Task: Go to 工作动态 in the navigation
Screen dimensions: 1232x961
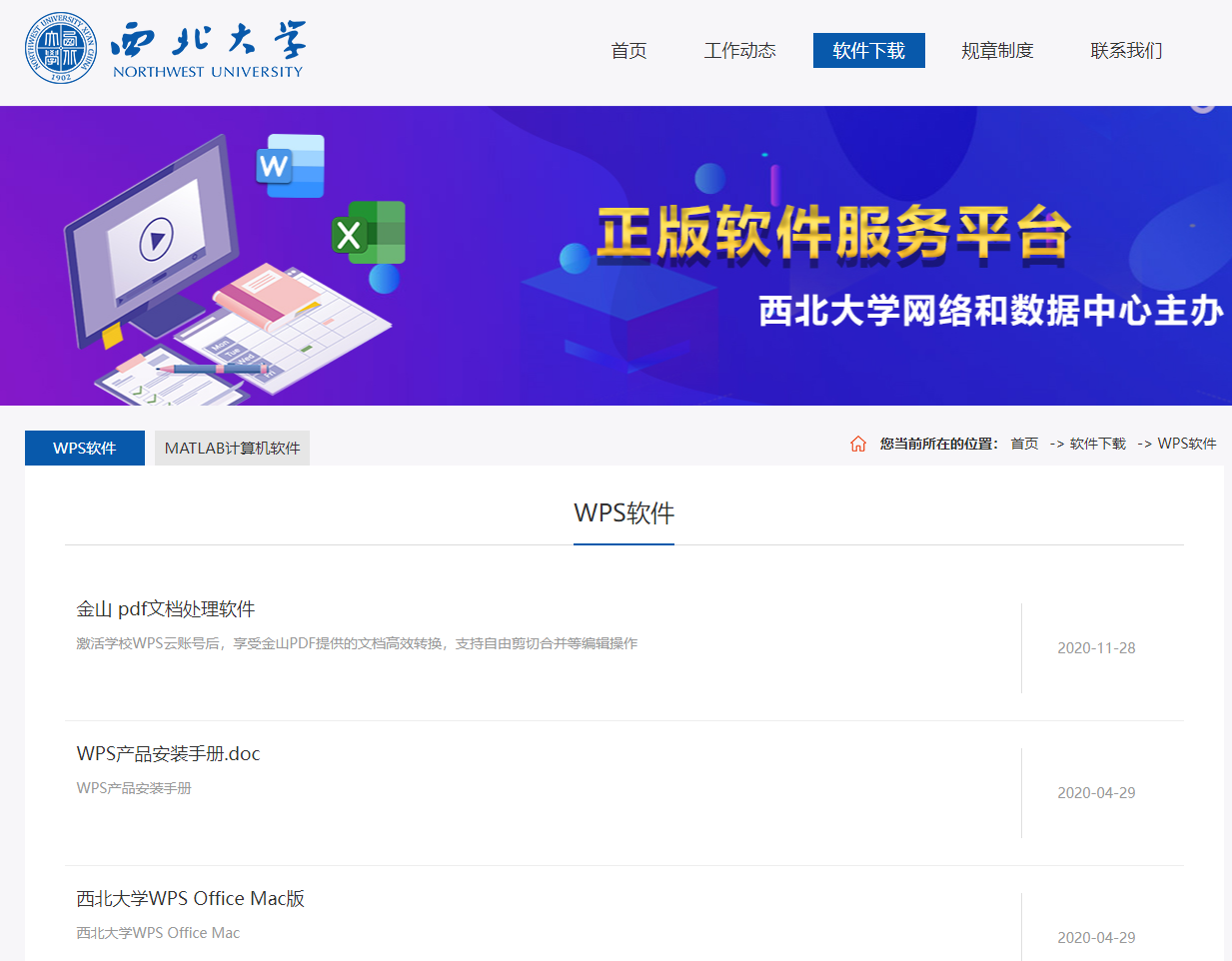Action: click(739, 51)
